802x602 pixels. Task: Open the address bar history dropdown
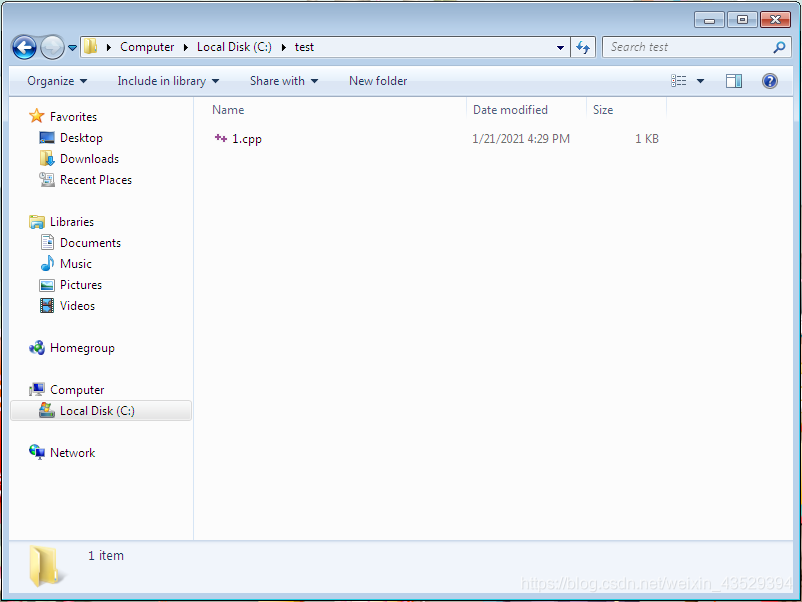click(561, 48)
